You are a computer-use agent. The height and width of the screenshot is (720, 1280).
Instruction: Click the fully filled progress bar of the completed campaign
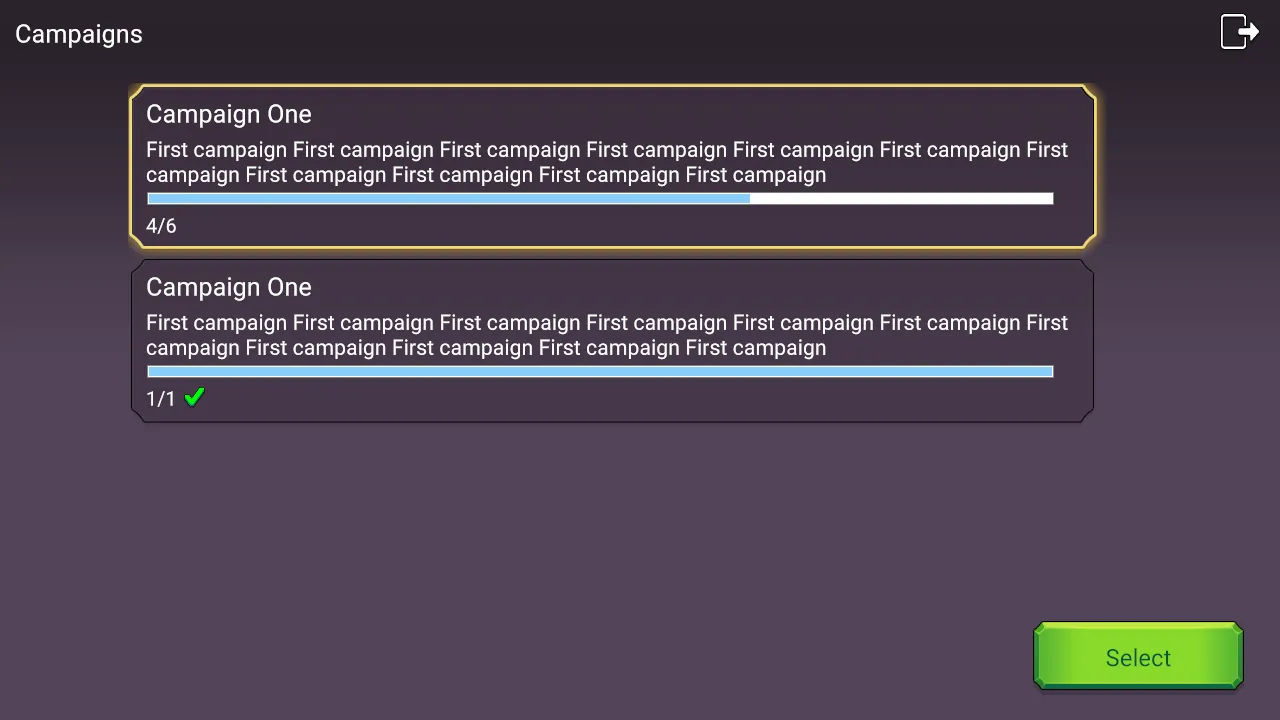[600, 372]
